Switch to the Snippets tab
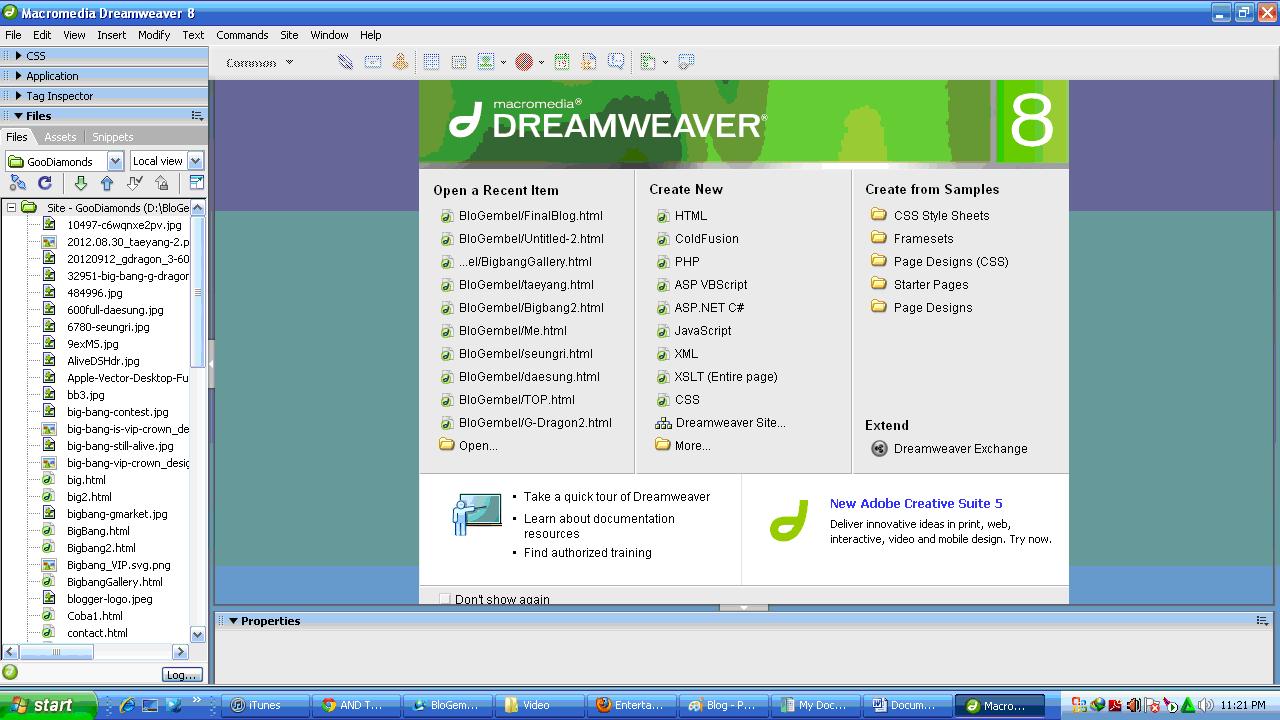Image resolution: width=1280 pixels, height=720 pixels. click(x=113, y=137)
